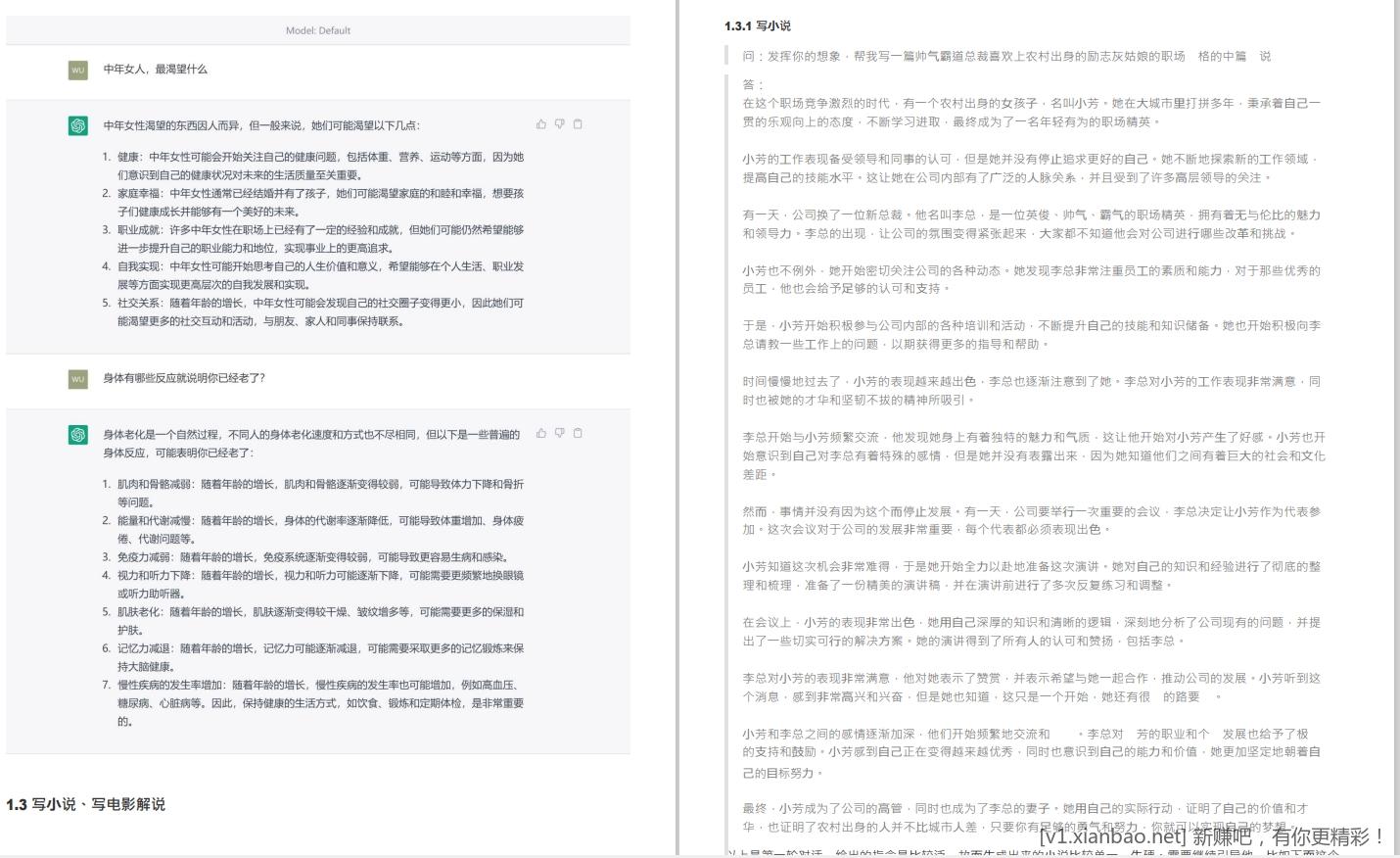Click list item 2 家庭幸福
Screen dimensions: 1400x858
313,202
